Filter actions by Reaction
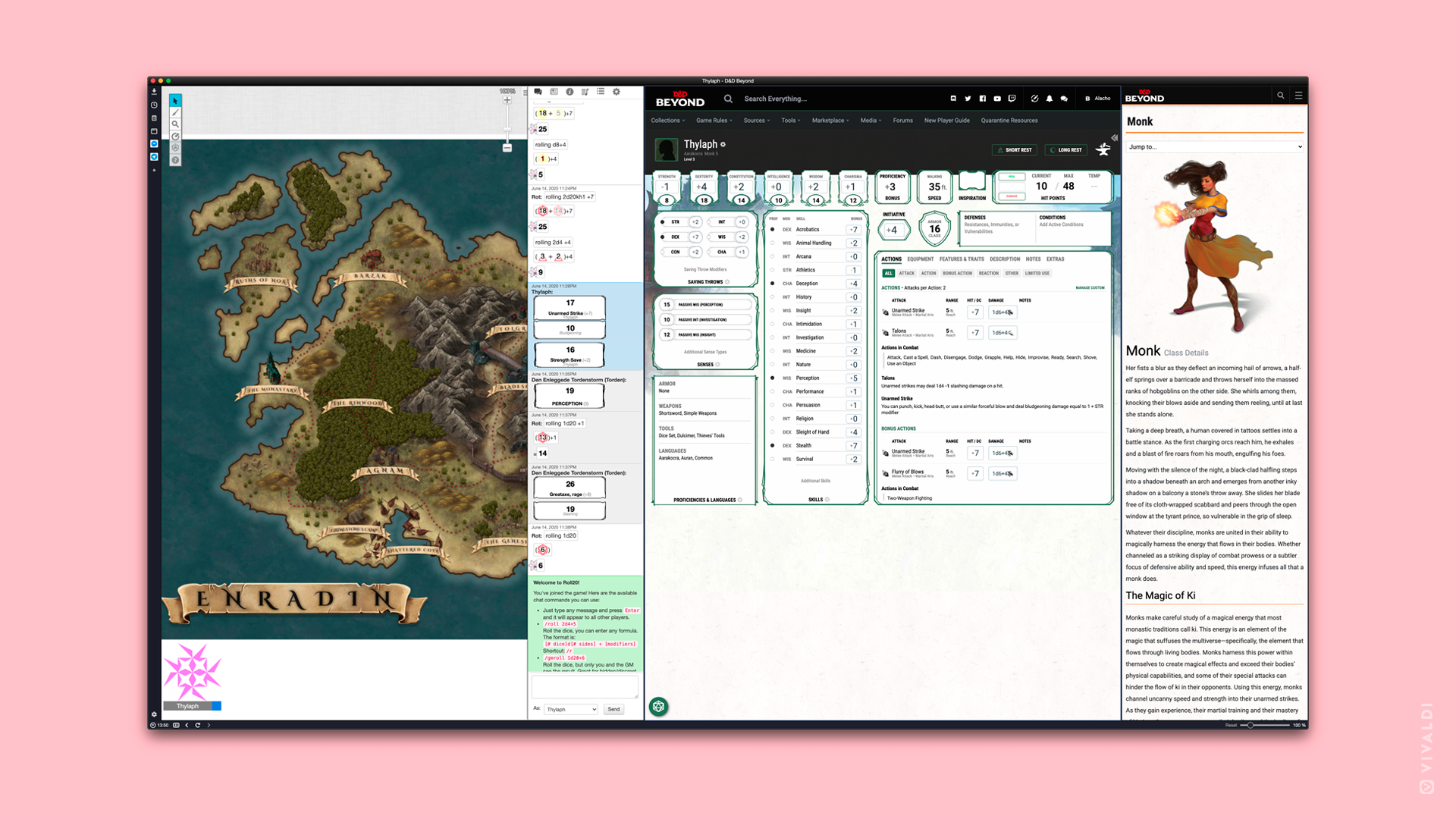Screen dimensions: 1456x819 point(988,274)
